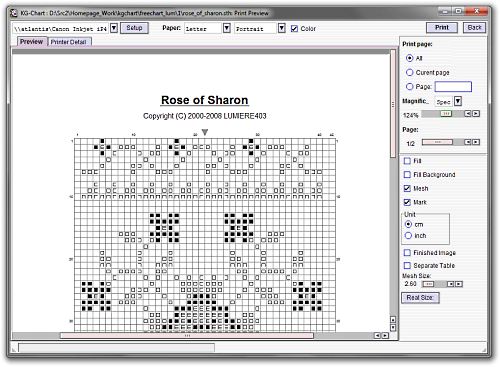Go to next page with Page arrow
This screenshot has width=500, height=367.
476,142
